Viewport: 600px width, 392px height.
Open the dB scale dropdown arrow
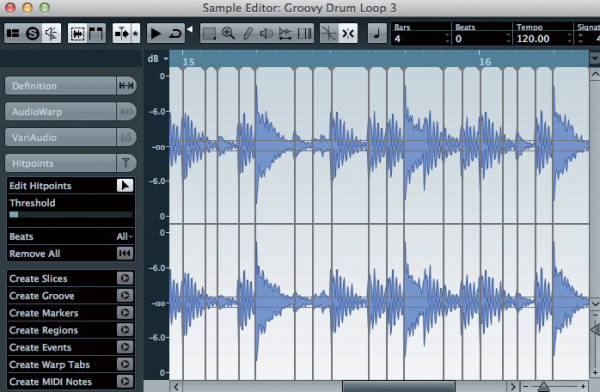[x=166, y=59]
